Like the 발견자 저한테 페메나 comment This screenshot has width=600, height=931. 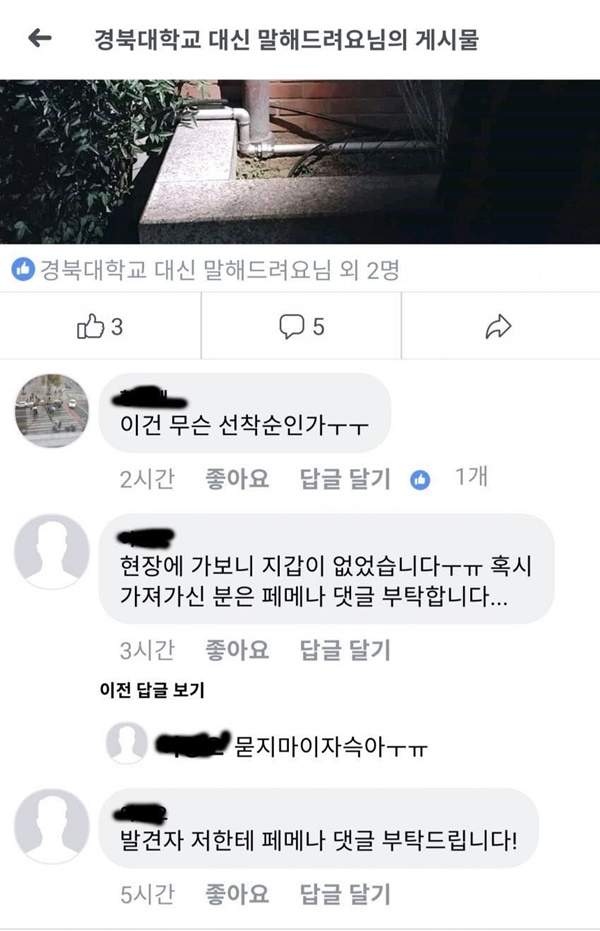[237, 894]
